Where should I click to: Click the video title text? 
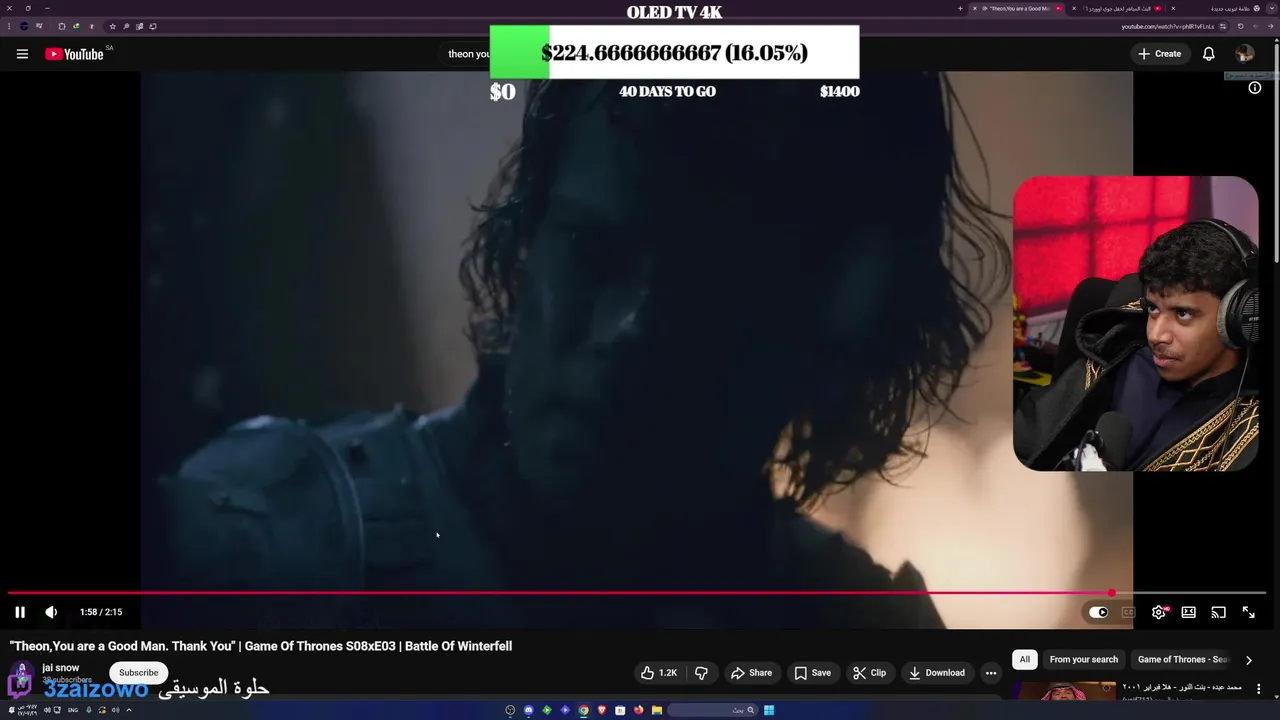click(x=261, y=646)
